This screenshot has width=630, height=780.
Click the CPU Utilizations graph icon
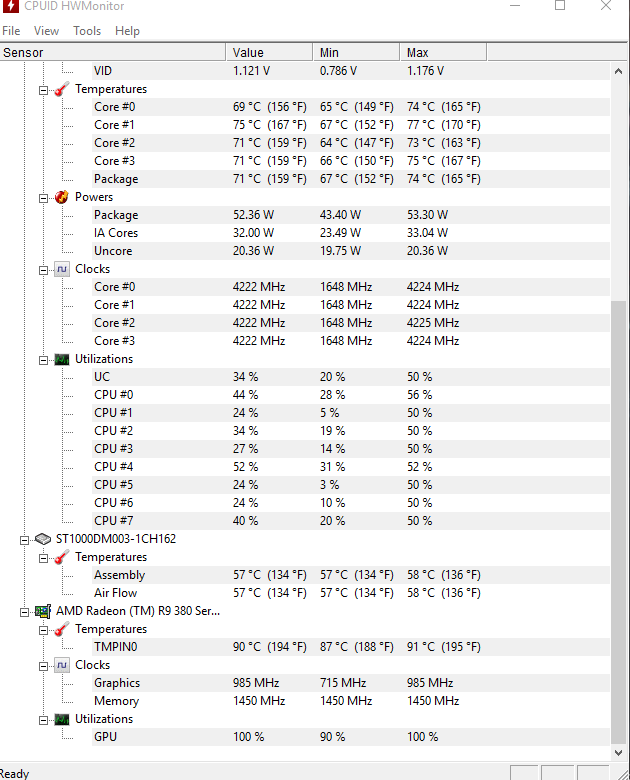click(62, 359)
